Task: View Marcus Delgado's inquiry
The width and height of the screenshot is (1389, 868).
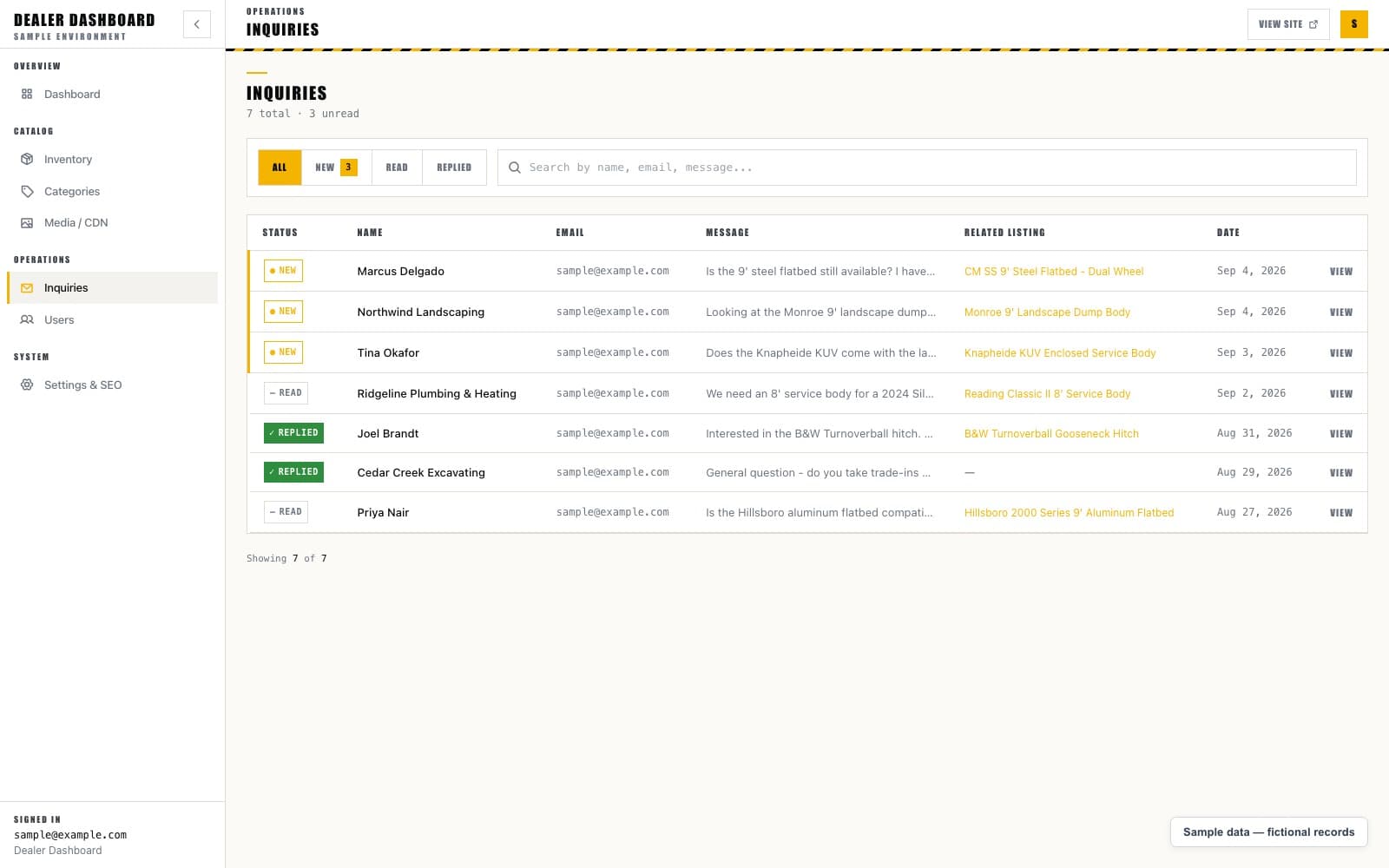Action: tap(1341, 272)
